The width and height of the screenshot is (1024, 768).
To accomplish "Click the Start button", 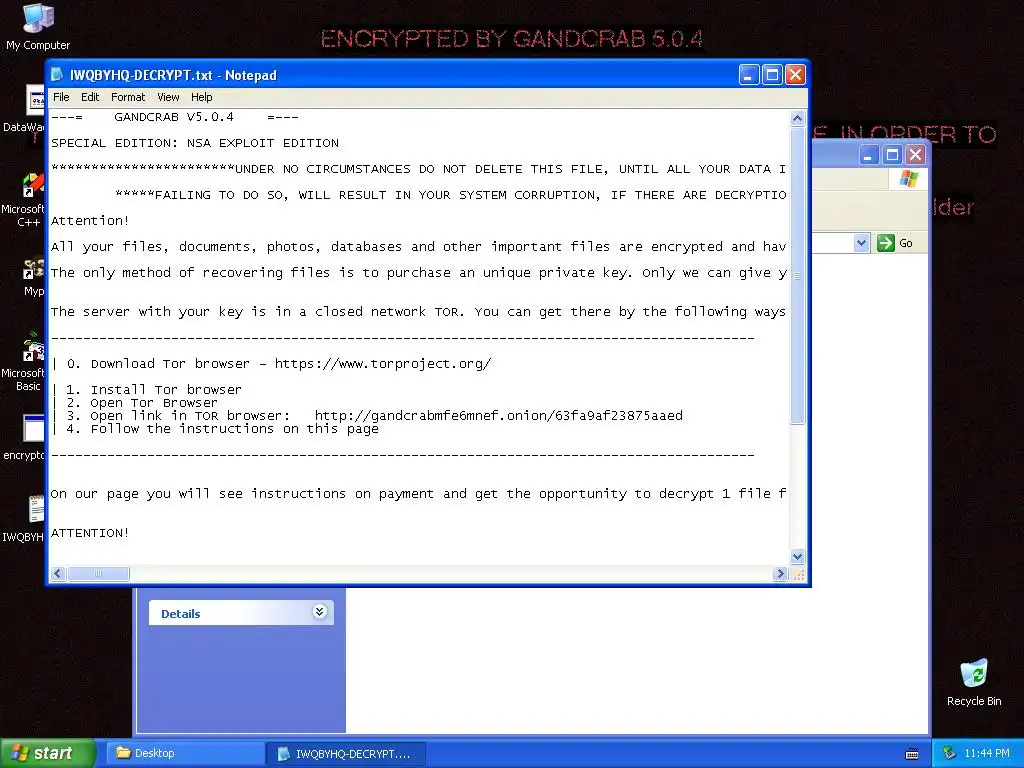I will 48,753.
